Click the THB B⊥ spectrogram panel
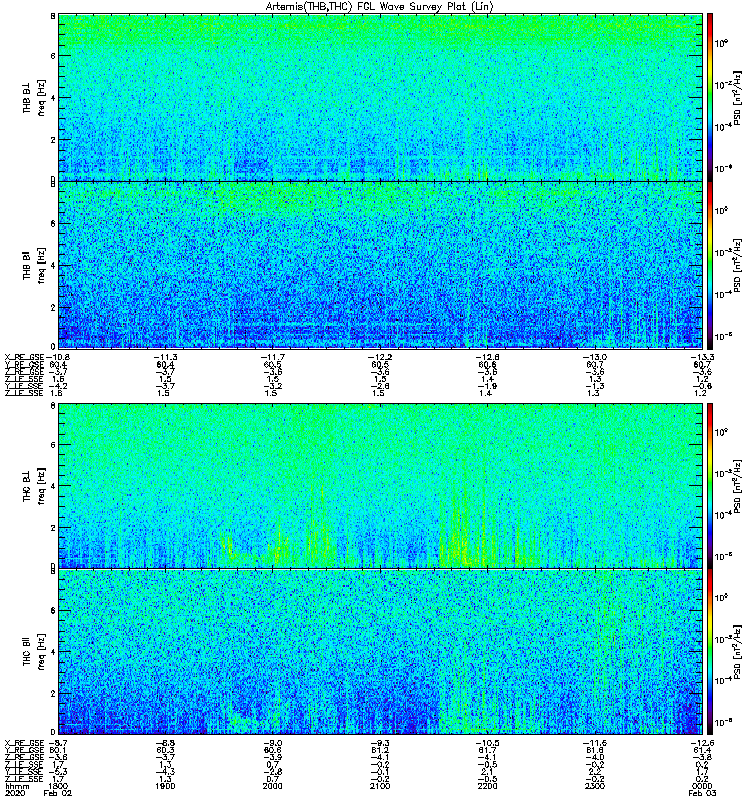 (x=380, y=97)
